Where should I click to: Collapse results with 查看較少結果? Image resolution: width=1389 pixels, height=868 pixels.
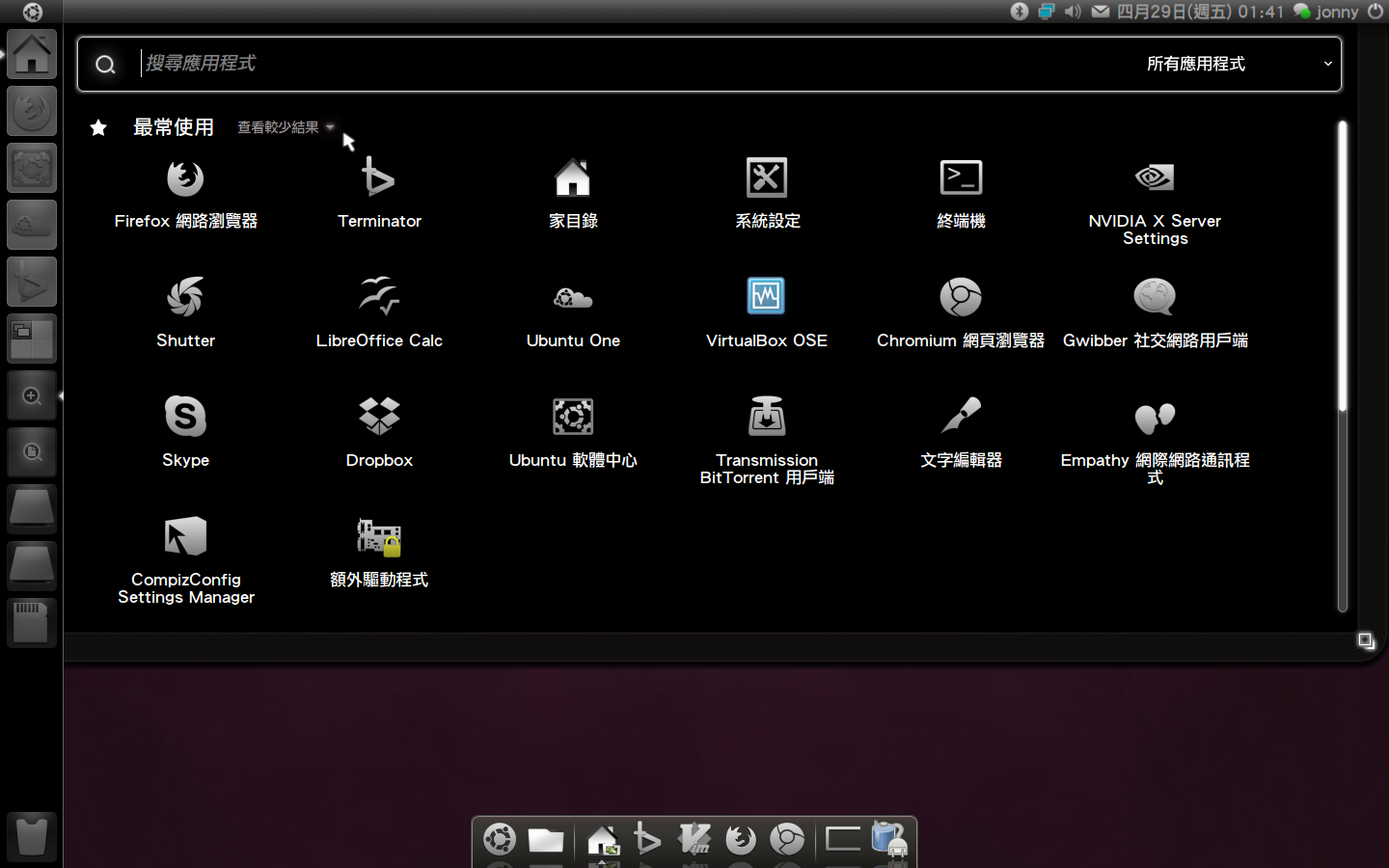[x=286, y=127]
